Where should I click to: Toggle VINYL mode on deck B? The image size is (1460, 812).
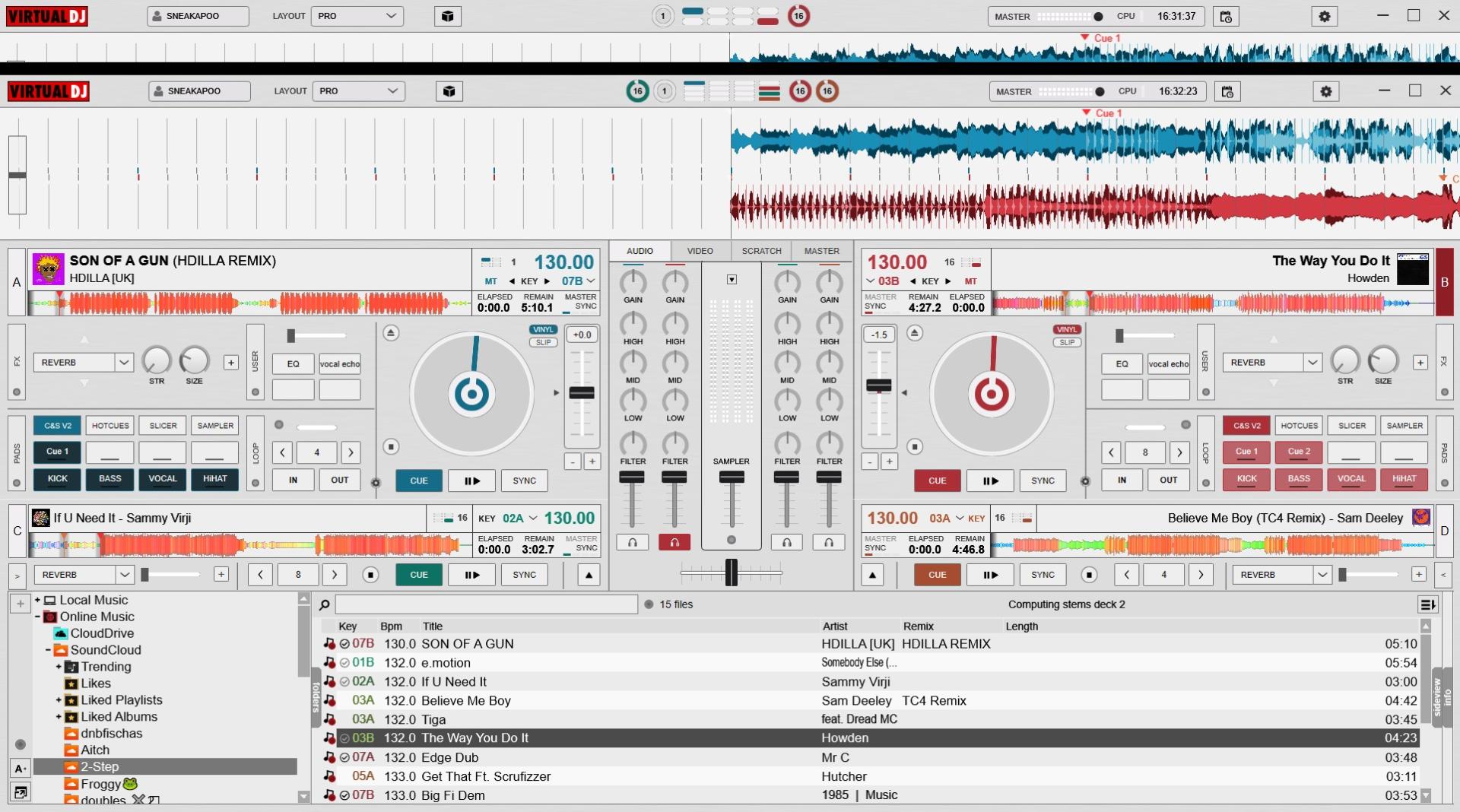click(1067, 329)
